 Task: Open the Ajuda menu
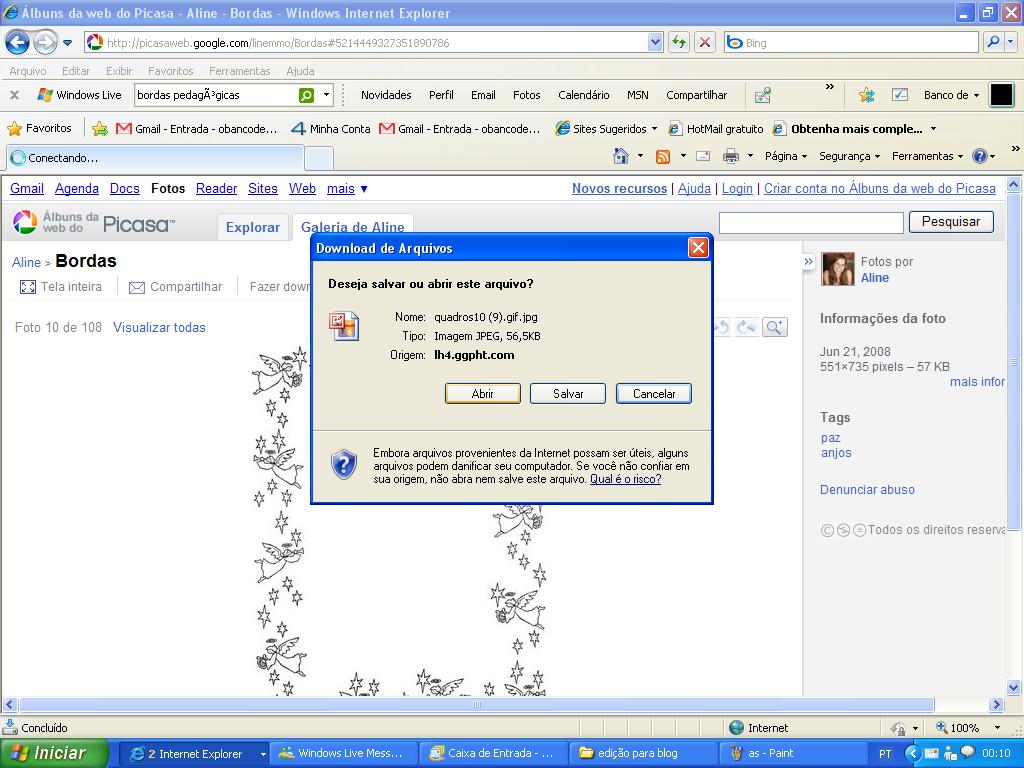[x=300, y=71]
